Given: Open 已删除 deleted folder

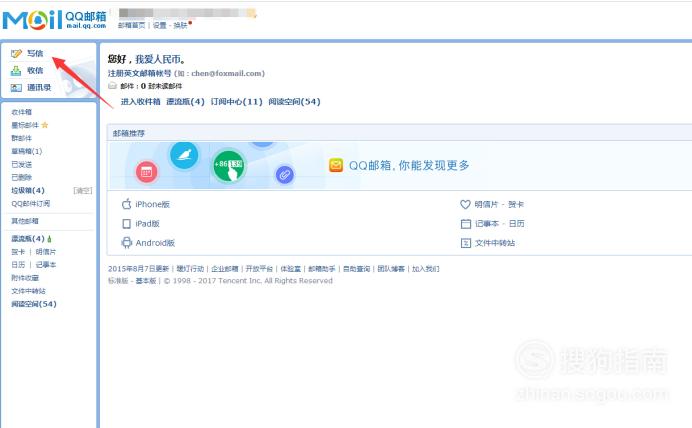Looking at the screenshot, I should 22,177.
